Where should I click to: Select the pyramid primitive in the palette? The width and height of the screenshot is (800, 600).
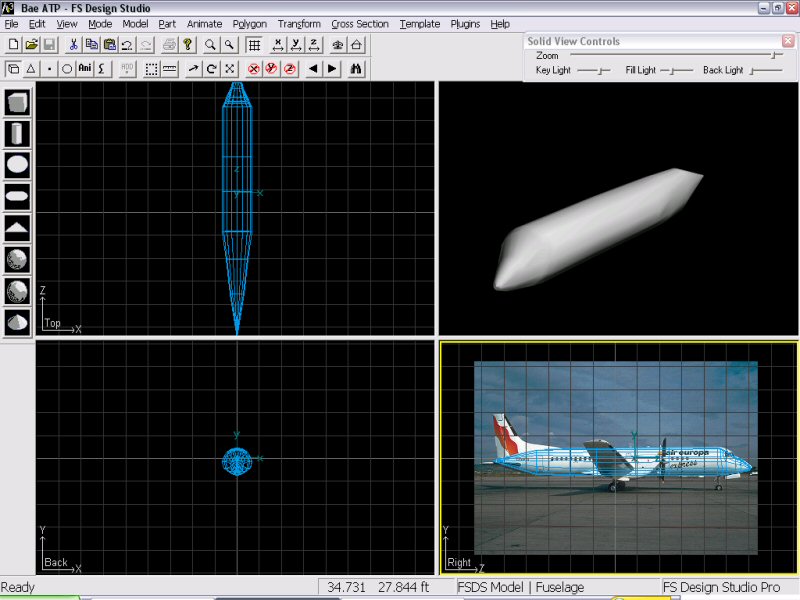[x=17, y=227]
